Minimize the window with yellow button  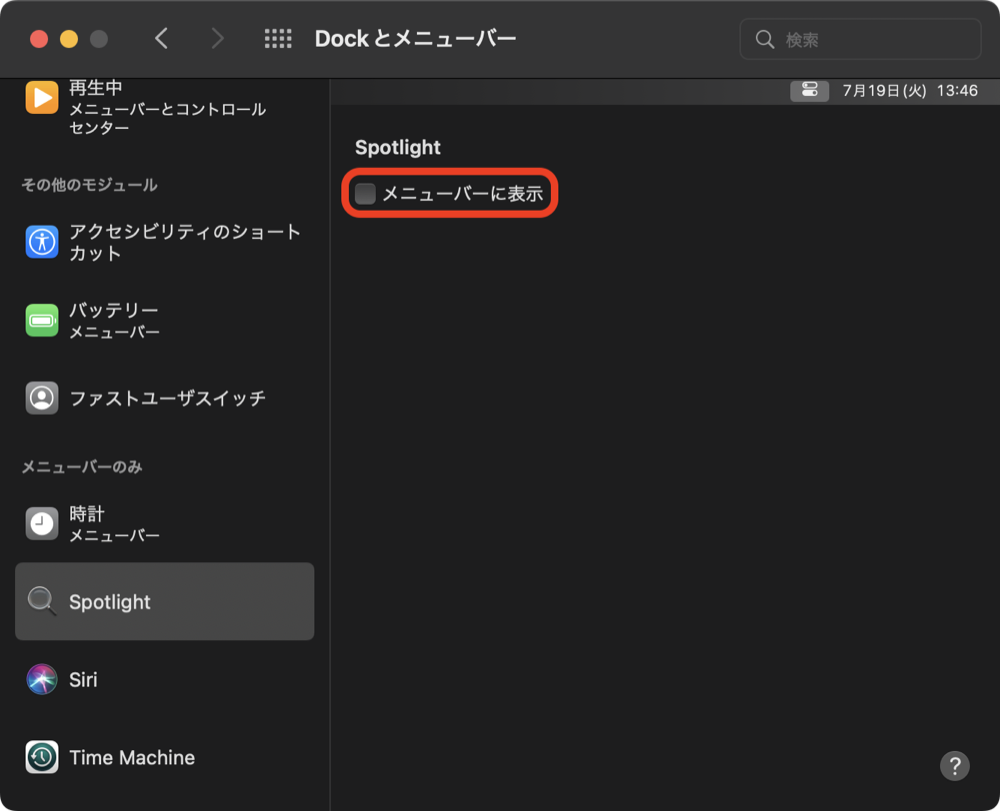tap(69, 39)
